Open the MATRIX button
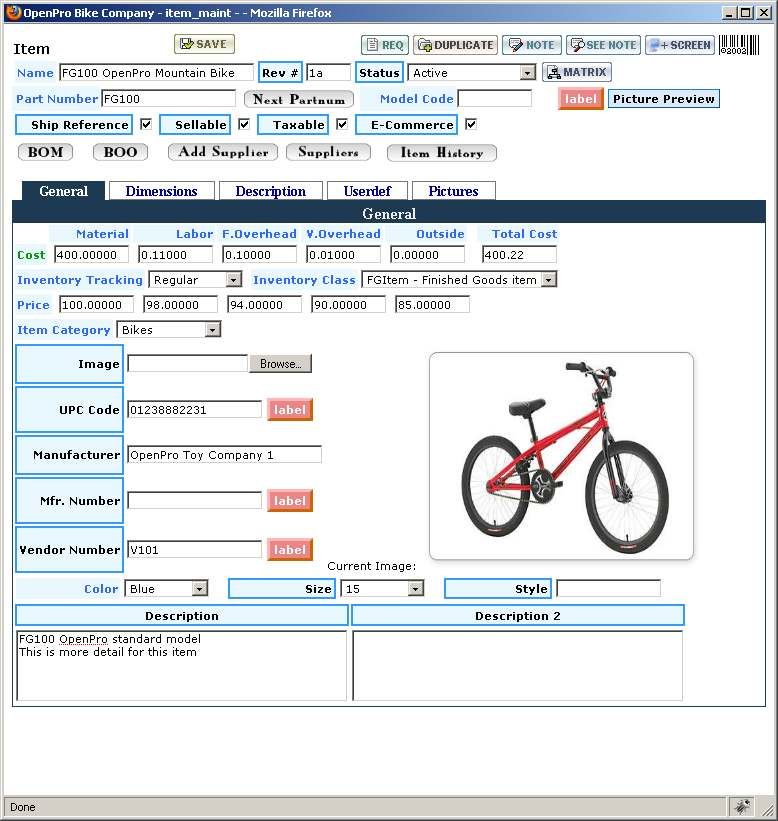778x821 pixels. tap(576, 72)
